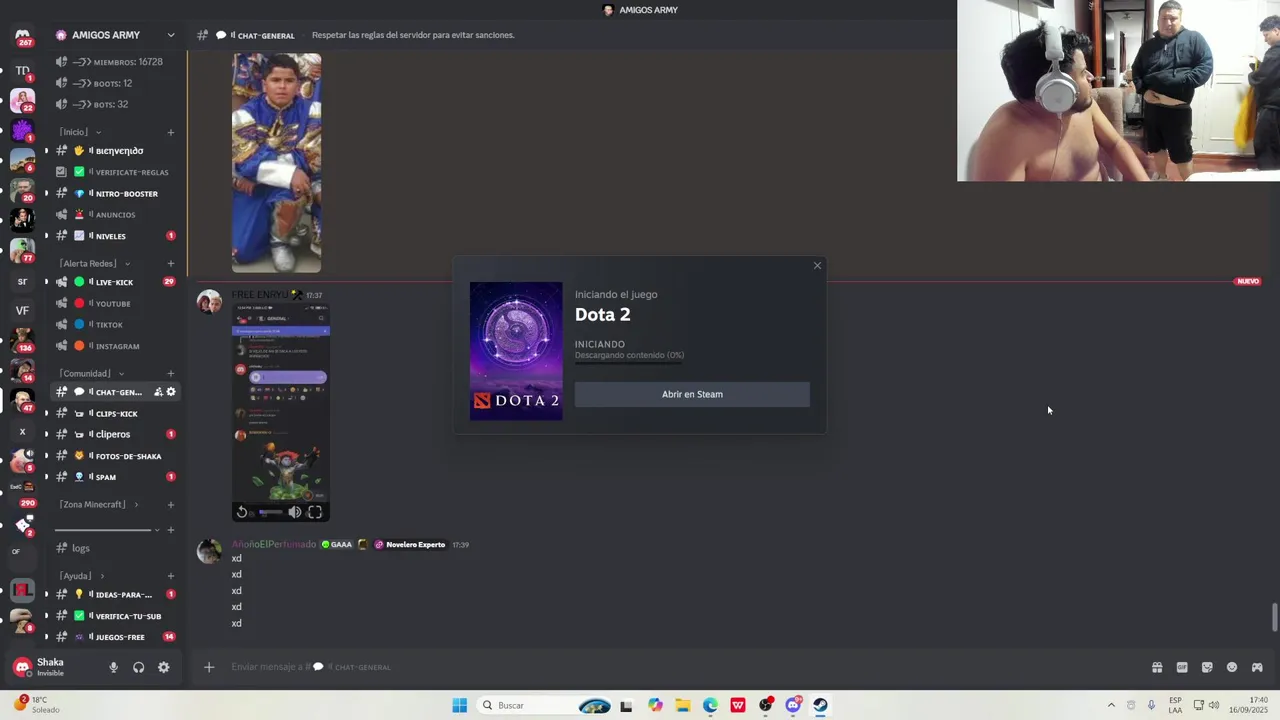
Task: Open the live-kick channel
Action: coord(116,282)
